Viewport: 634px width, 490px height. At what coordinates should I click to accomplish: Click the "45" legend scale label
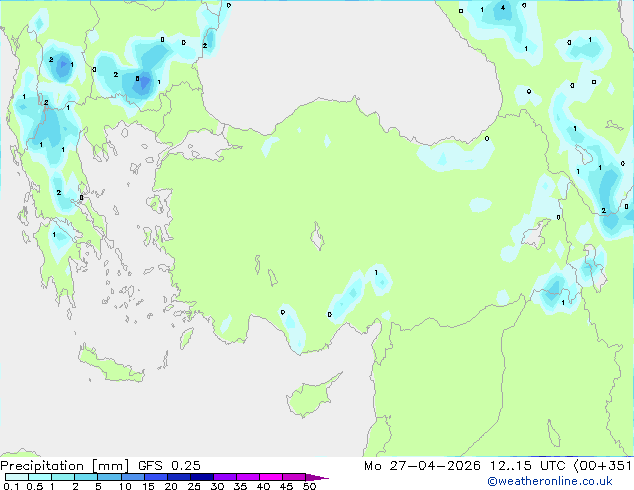286,486
